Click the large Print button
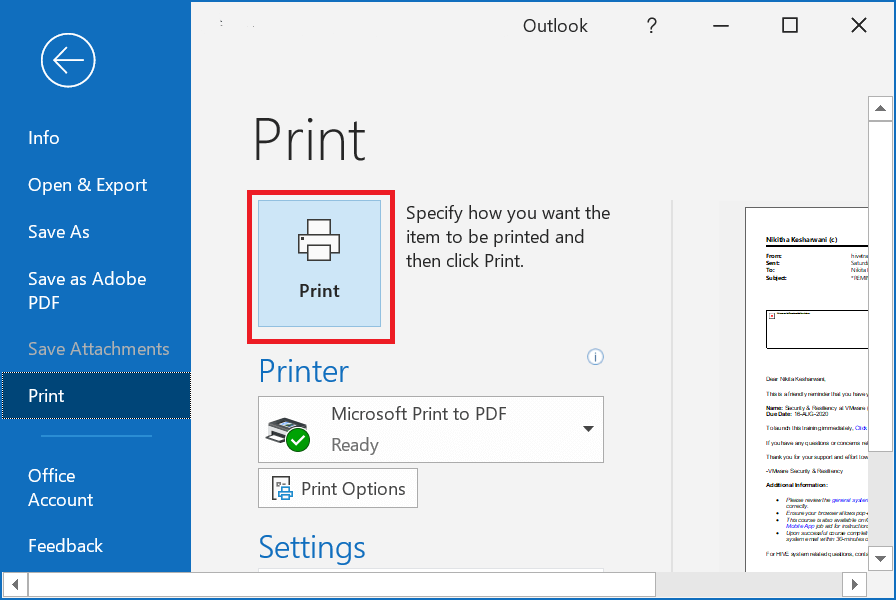896x600 pixels. pyautogui.click(x=319, y=263)
